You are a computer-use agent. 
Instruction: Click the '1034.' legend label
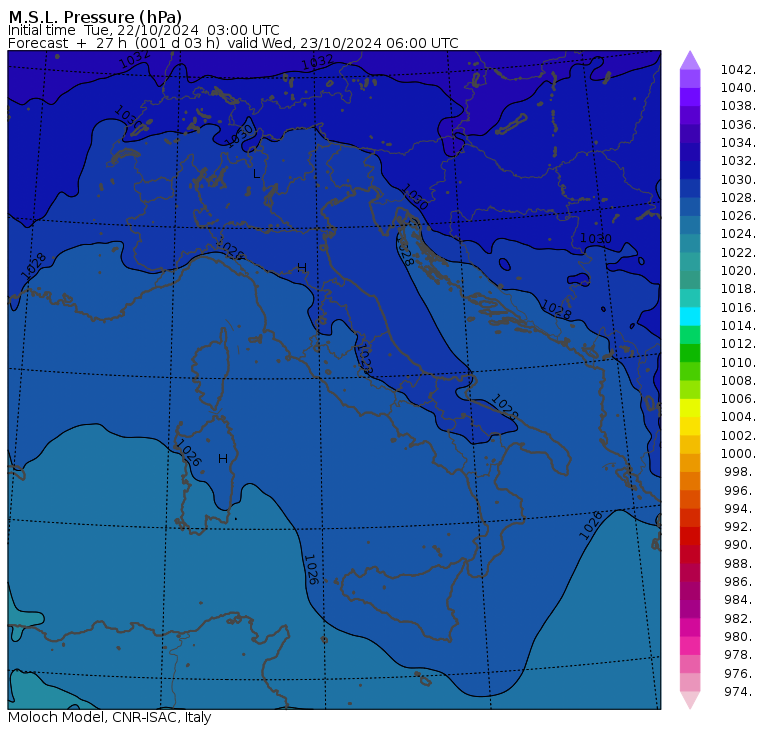(738, 143)
